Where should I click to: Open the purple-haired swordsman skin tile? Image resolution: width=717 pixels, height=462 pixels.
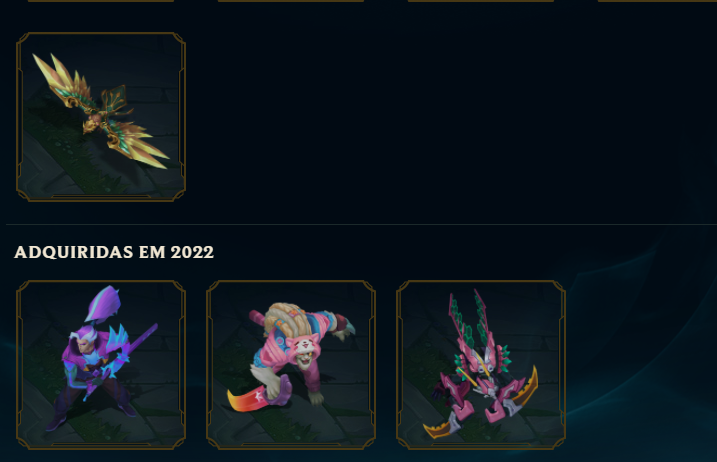(101, 365)
